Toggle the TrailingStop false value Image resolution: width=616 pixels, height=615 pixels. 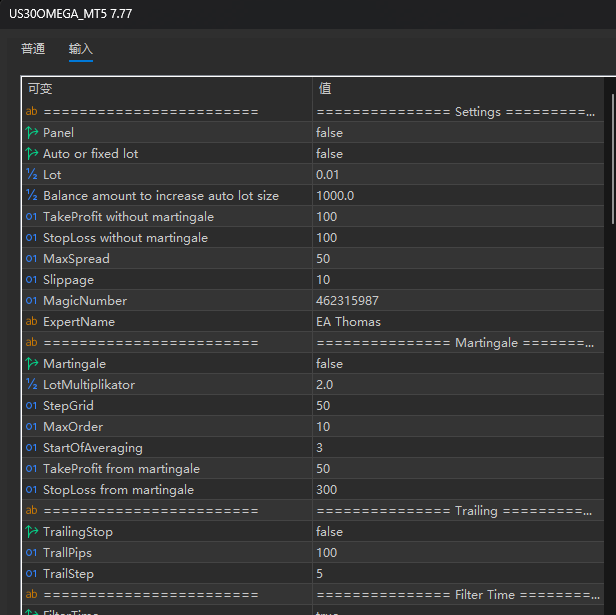click(329, 532)
